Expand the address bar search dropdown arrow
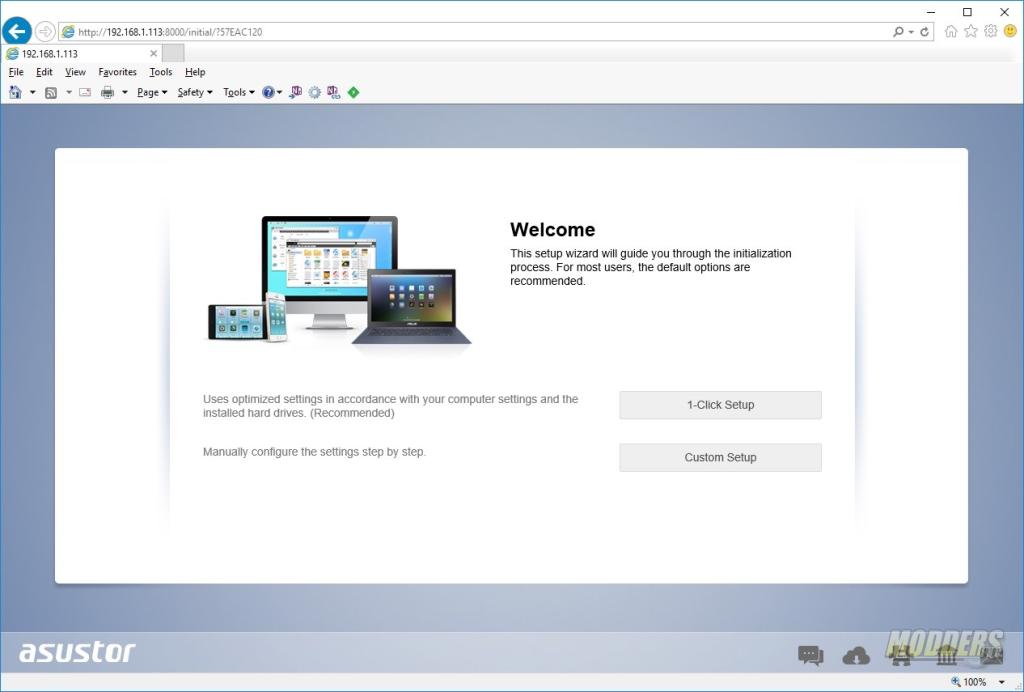This screenshot has height=692, width=1024. [911, 32]
